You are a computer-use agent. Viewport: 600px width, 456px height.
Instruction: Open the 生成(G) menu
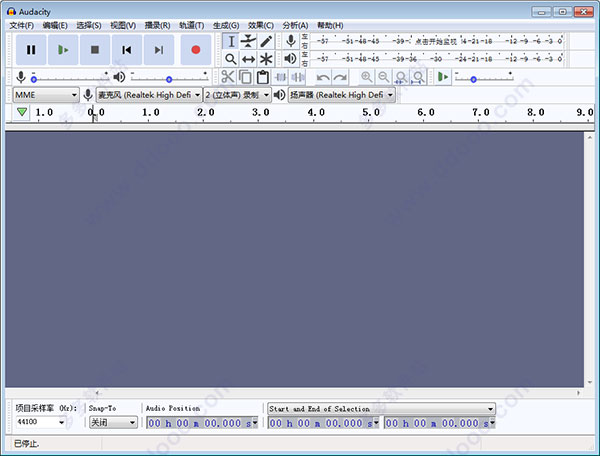click(226, 26)
